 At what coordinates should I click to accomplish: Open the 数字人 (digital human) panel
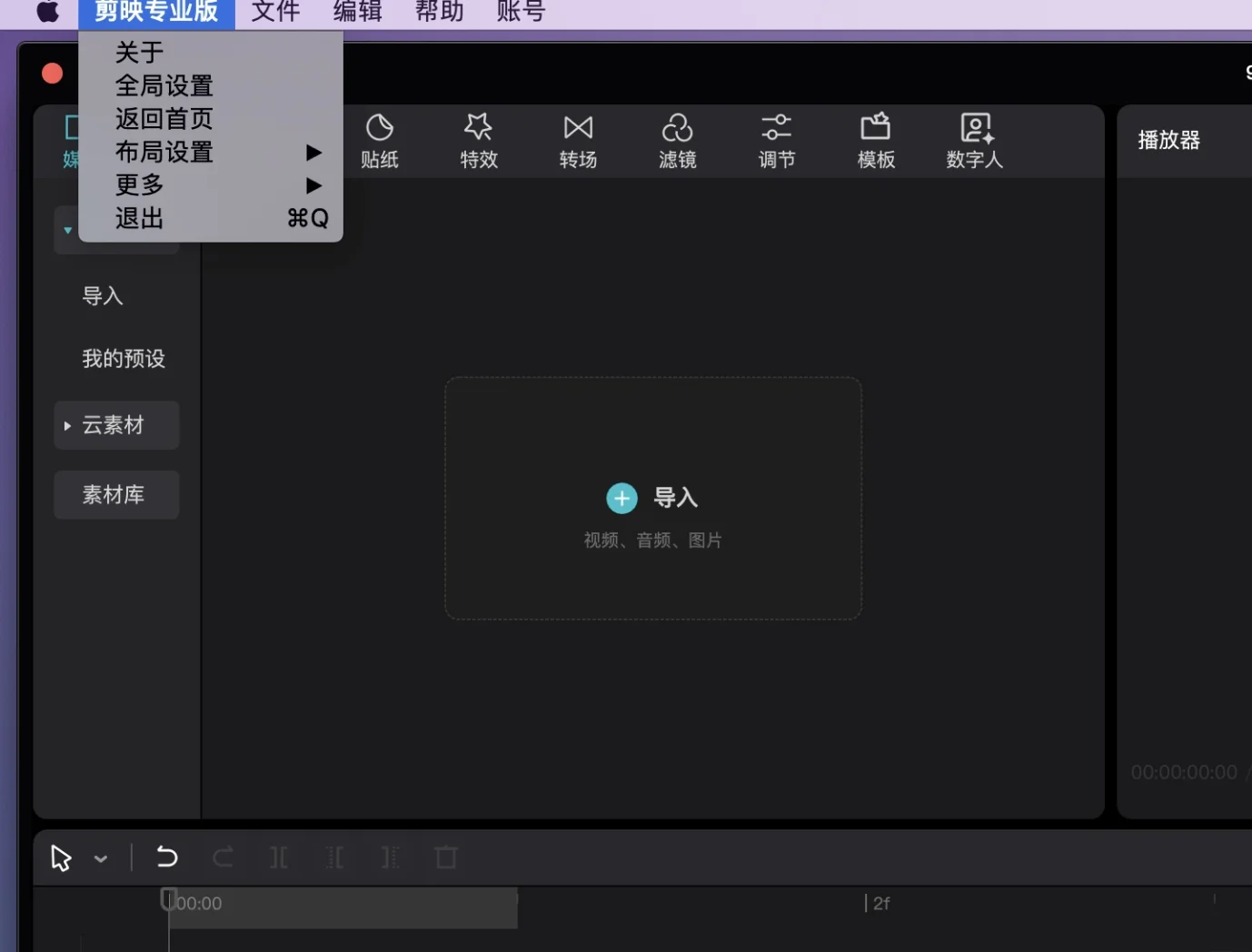(975, 141)
